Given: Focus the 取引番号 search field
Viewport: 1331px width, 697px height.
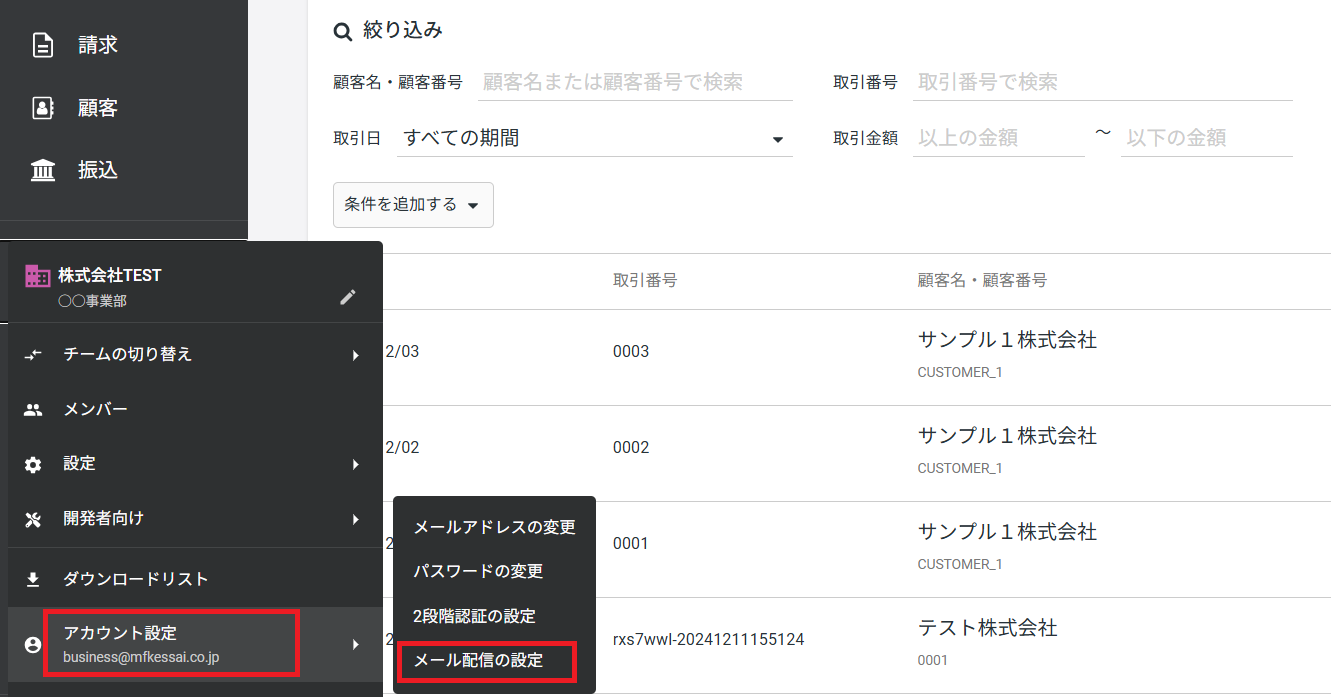Looking at the screenshot, I should pyautogui.click(x=1103, y=82).
